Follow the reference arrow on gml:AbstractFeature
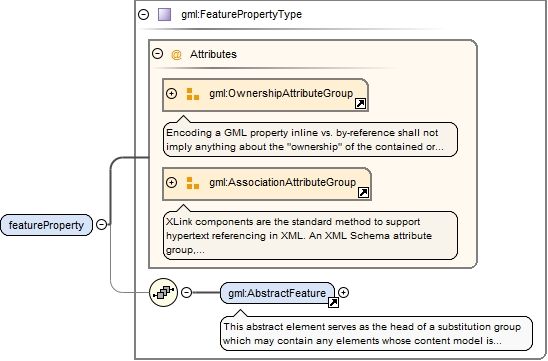This screenshot has height=361, width=548. point(333,303)
